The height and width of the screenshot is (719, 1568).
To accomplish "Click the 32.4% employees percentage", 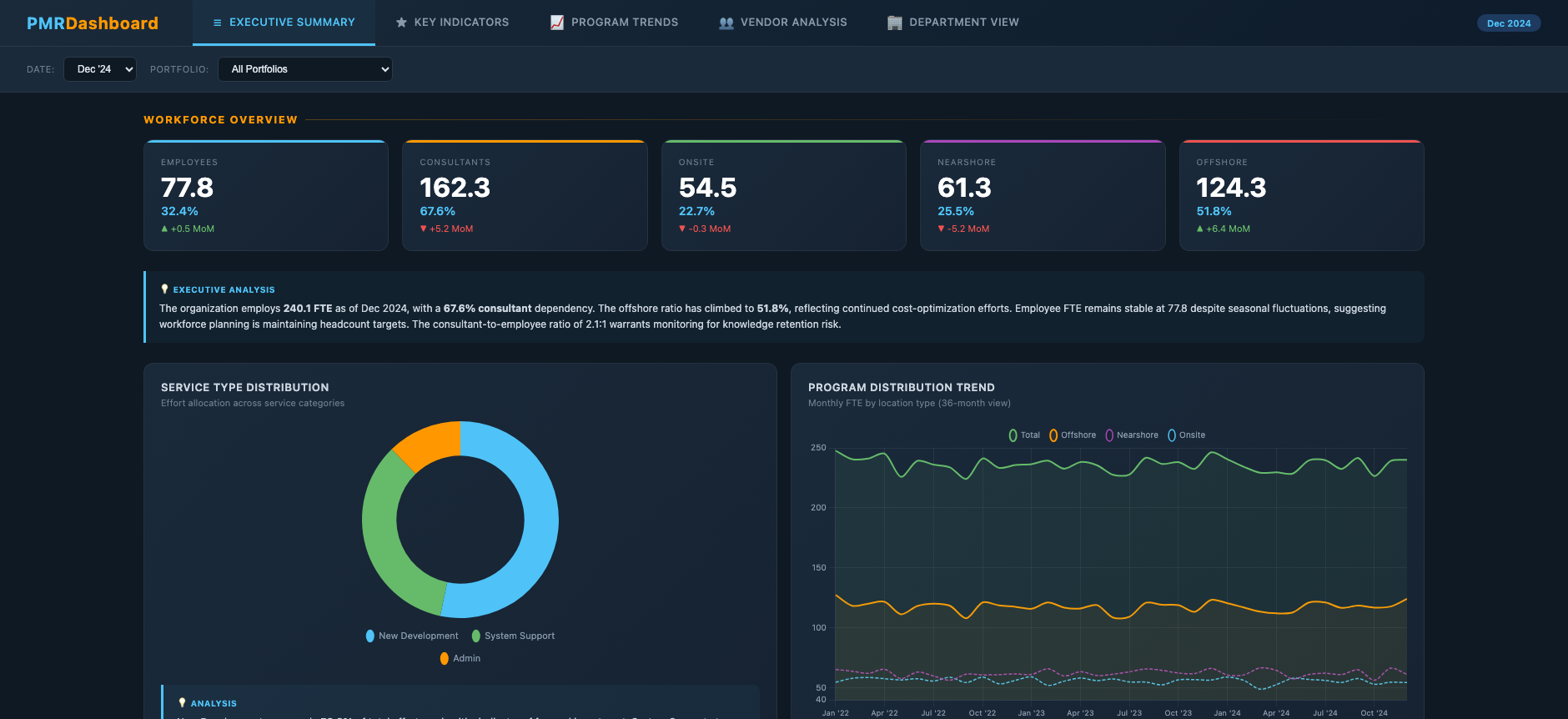I will click(x=179, y=211).
